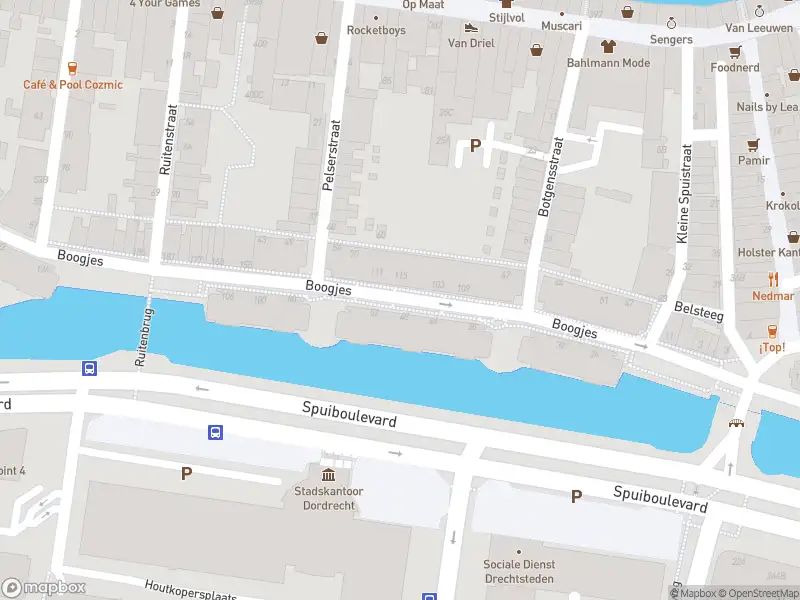Open the Mapbox logo link
The width and height of the screenshot is (800, 600).
[44, 587]
